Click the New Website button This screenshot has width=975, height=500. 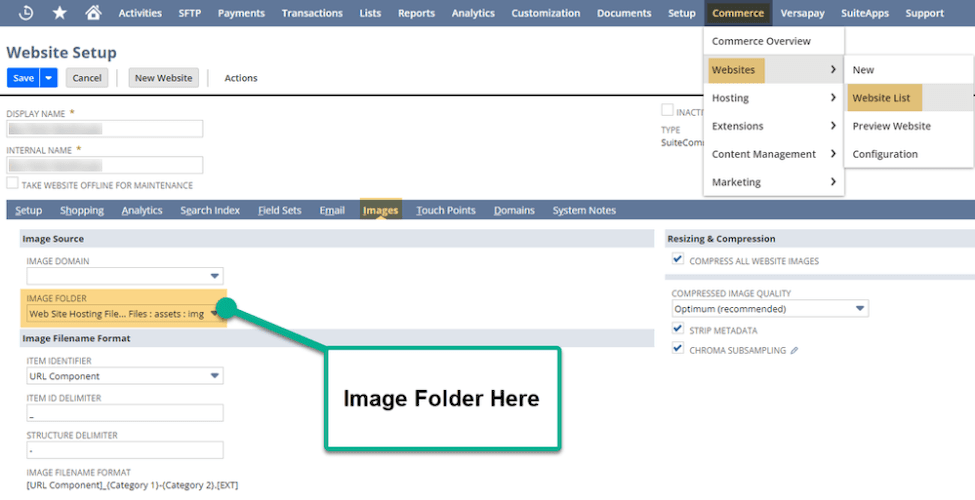tap(164, 78)
